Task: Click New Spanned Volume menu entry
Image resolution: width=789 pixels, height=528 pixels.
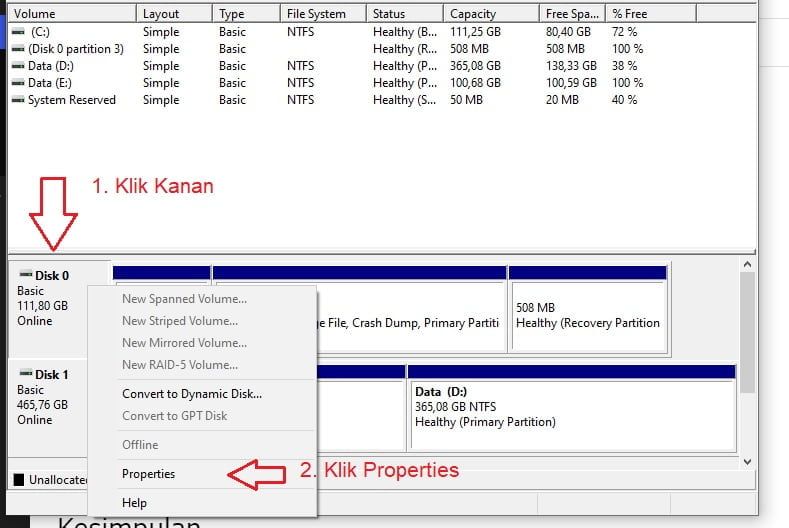Action: [203, 299]
